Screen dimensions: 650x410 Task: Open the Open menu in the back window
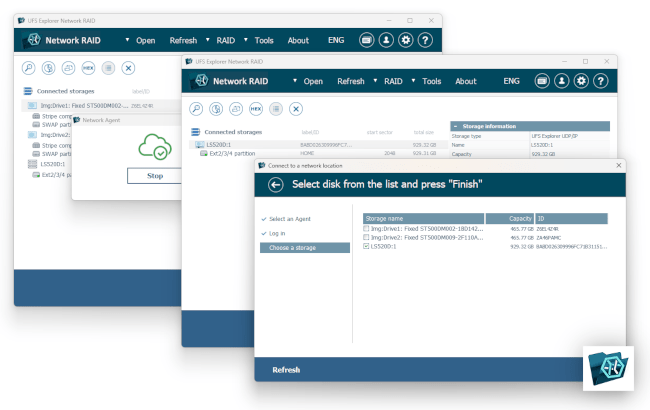[x=146, y=41]
